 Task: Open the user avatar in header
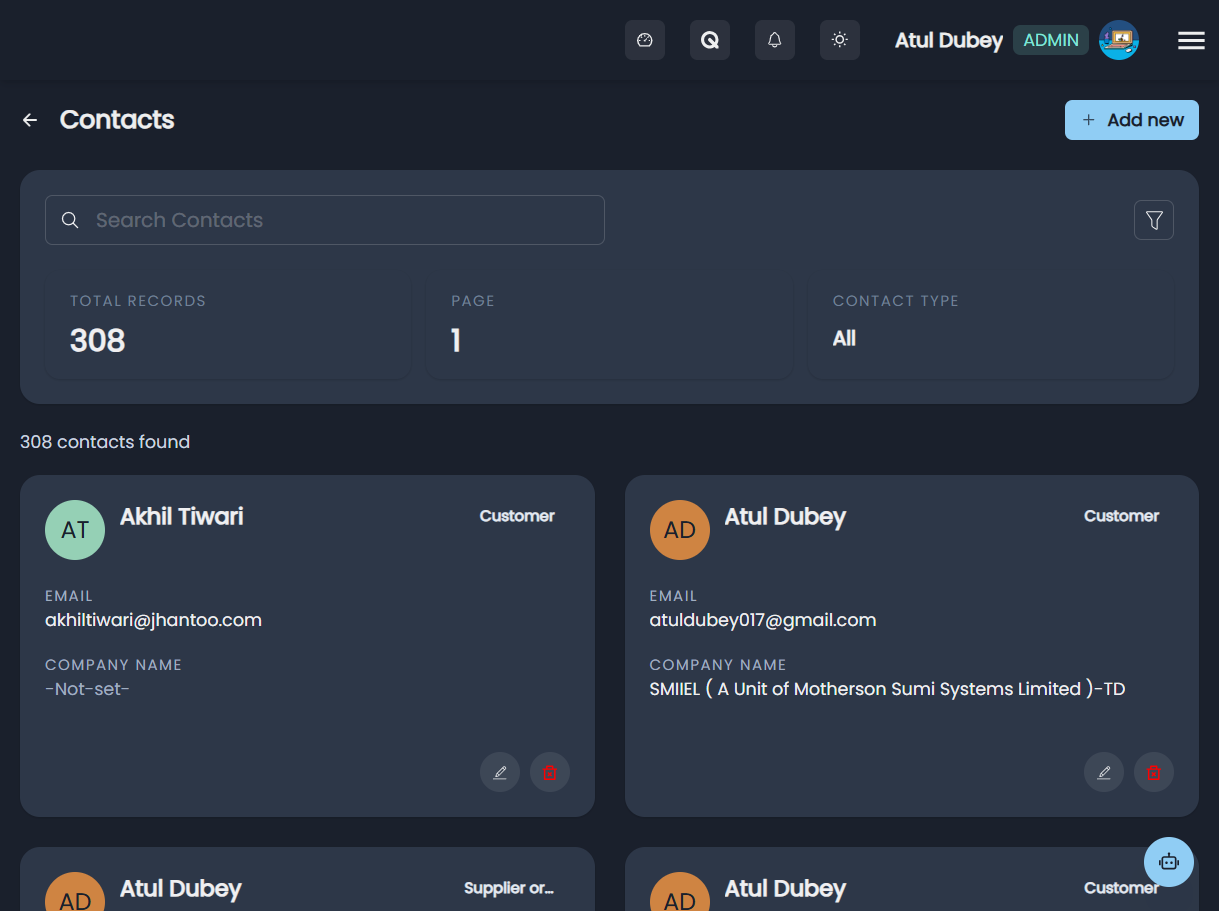[x=1119, y=40]
